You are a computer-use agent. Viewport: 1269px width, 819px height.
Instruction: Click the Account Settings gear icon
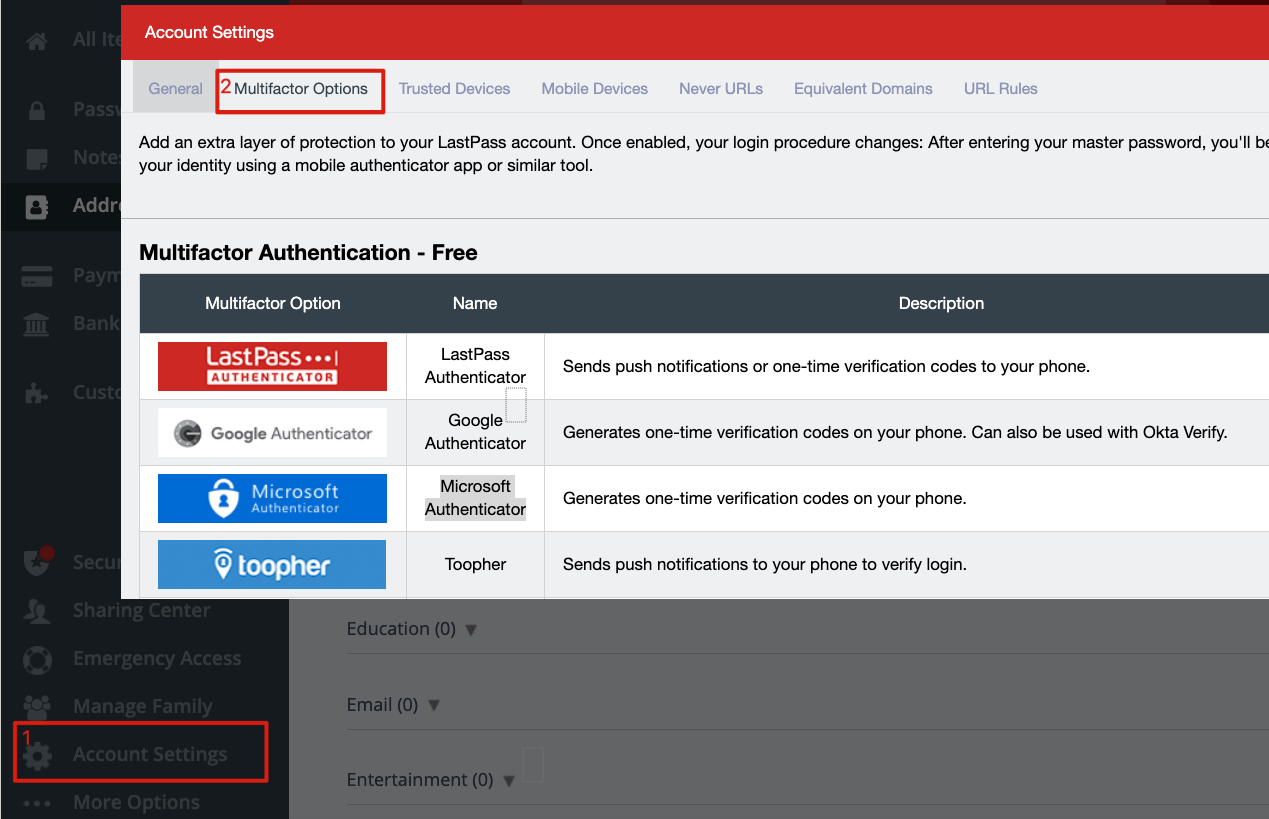[x=37, y=757]
